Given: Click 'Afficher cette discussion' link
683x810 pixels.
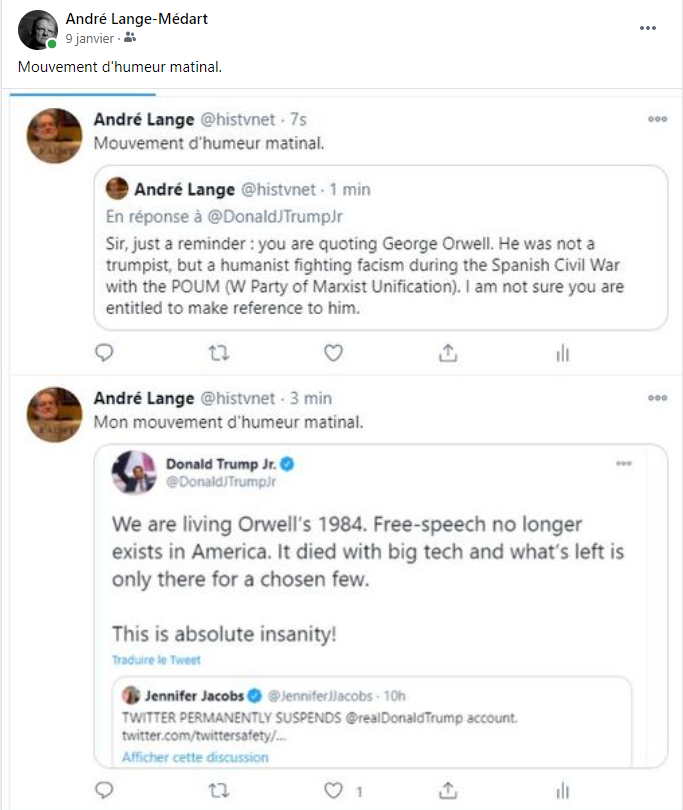Looking at the screenshot, I should pyautogui.click(x=195, y=757).
